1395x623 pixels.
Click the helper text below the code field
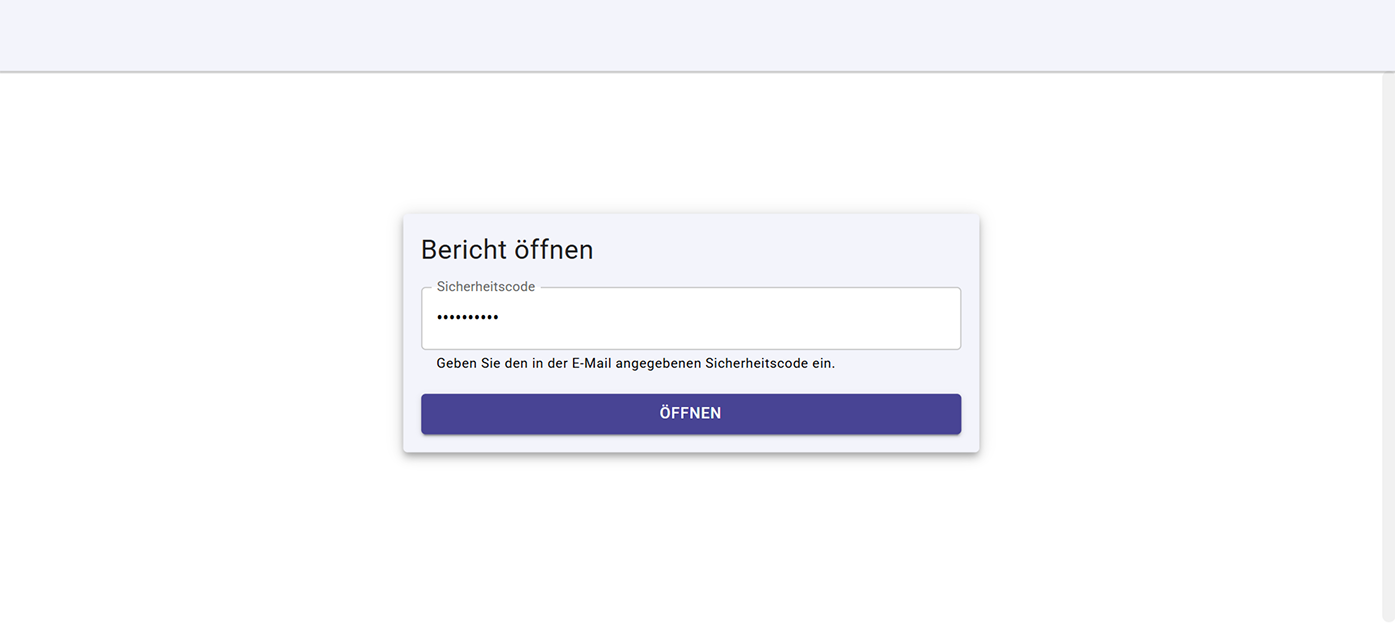[635, 364]
